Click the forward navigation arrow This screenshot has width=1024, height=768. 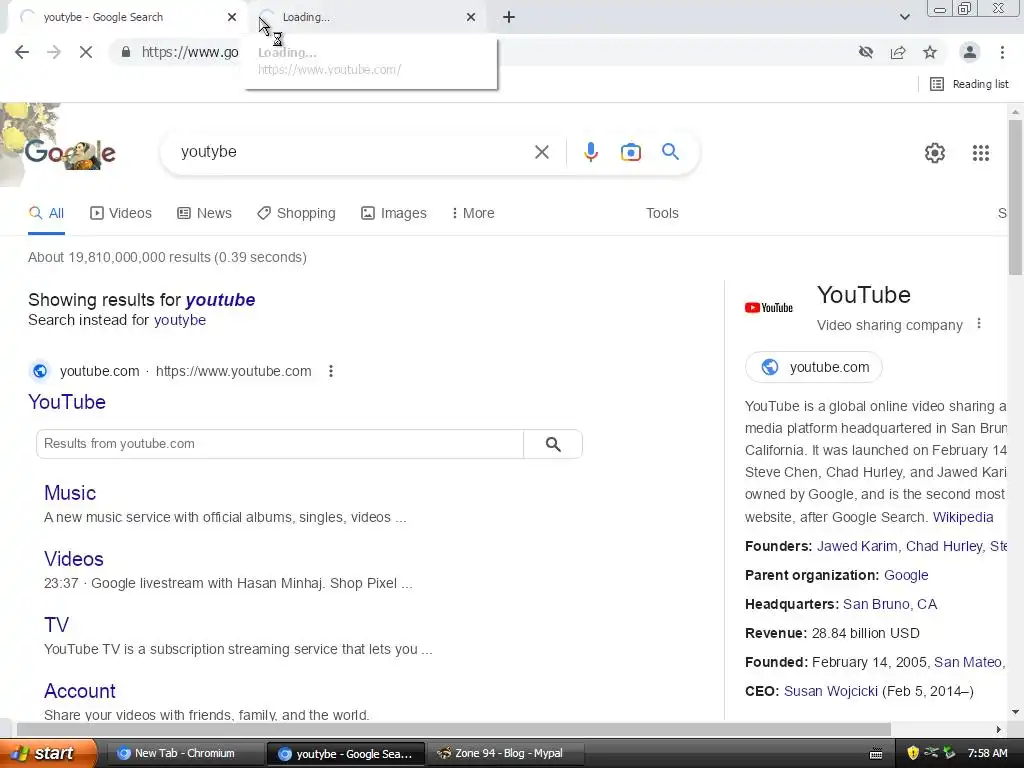(x=54, y=52)
